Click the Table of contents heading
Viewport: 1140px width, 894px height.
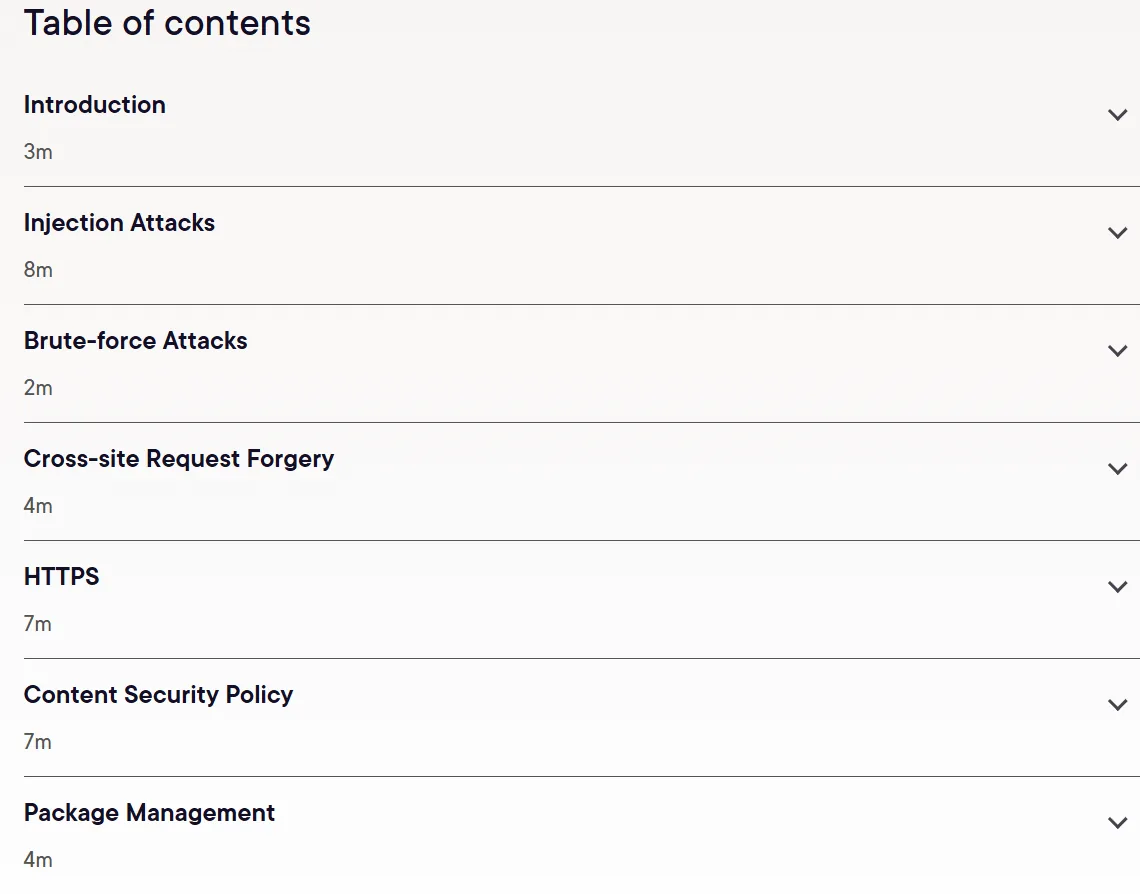(167, 23)
